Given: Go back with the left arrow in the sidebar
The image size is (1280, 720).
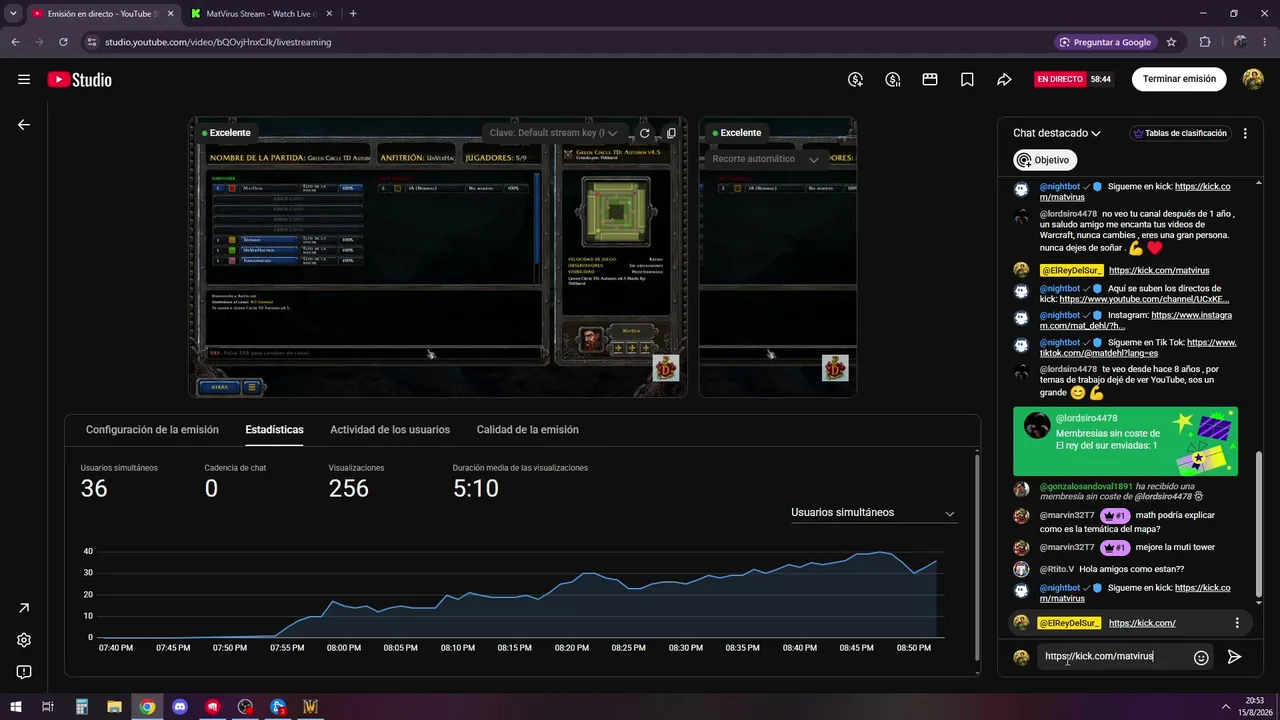Looking at the screenshot, I should pyautogui.click(x=24, y=125).
